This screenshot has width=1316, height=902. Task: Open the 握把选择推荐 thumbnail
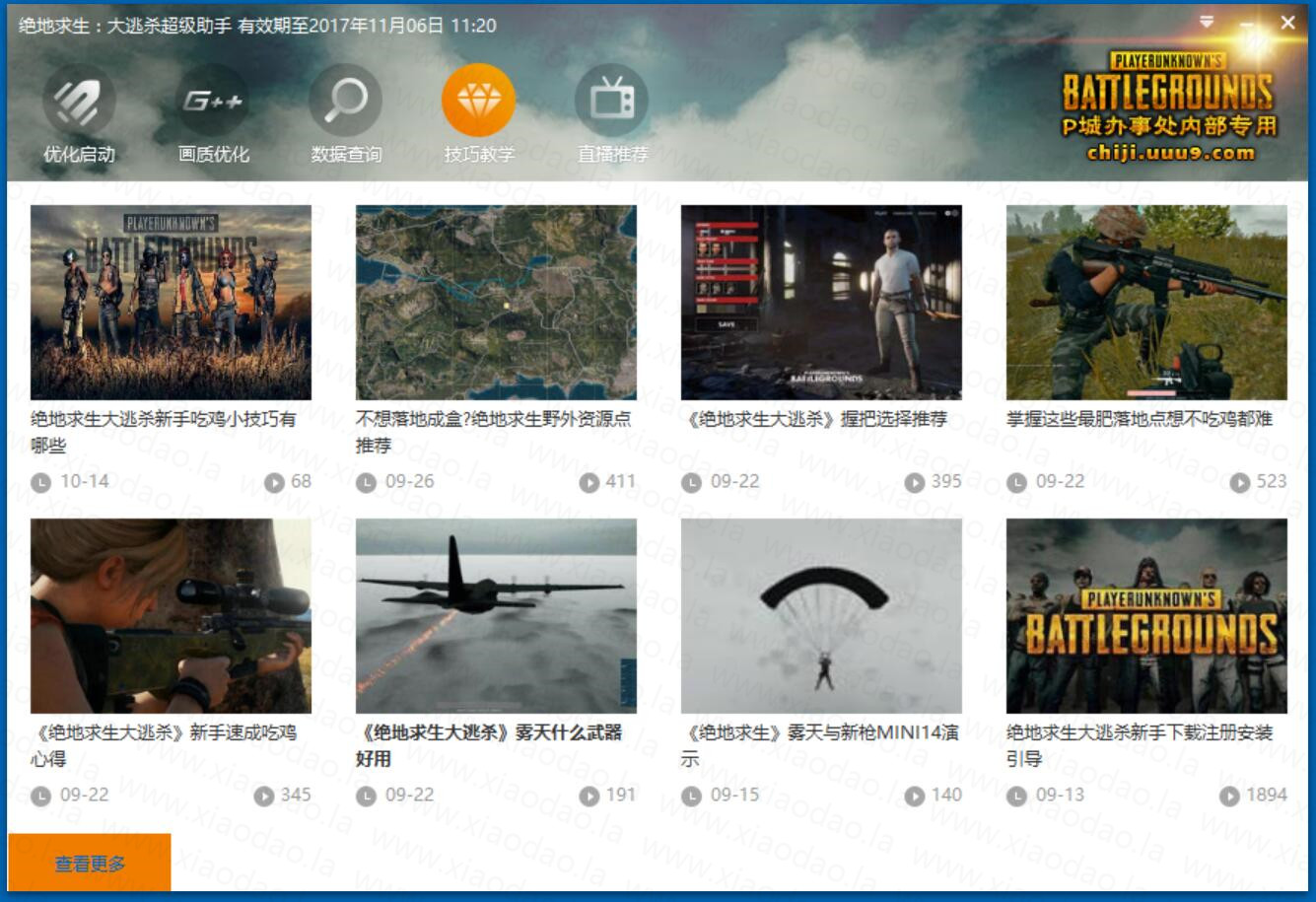[x=821, y=302]
